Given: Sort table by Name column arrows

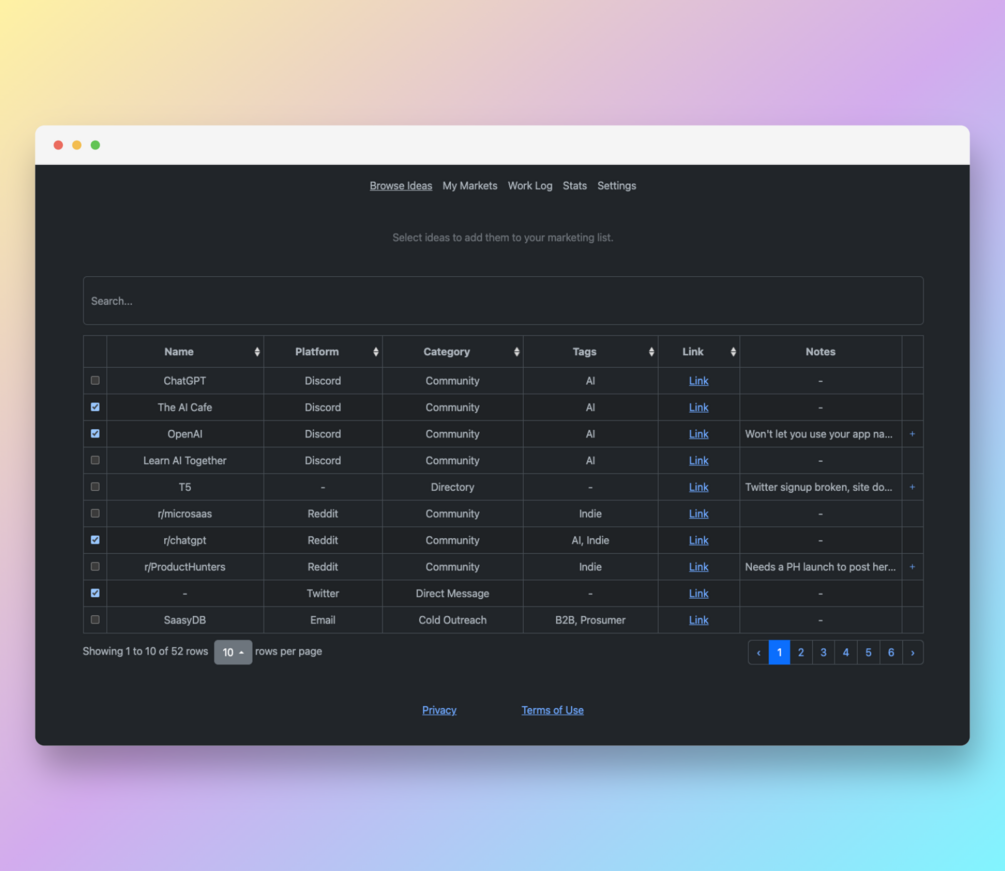Looking at the screenshot, I should pos(257,352).
